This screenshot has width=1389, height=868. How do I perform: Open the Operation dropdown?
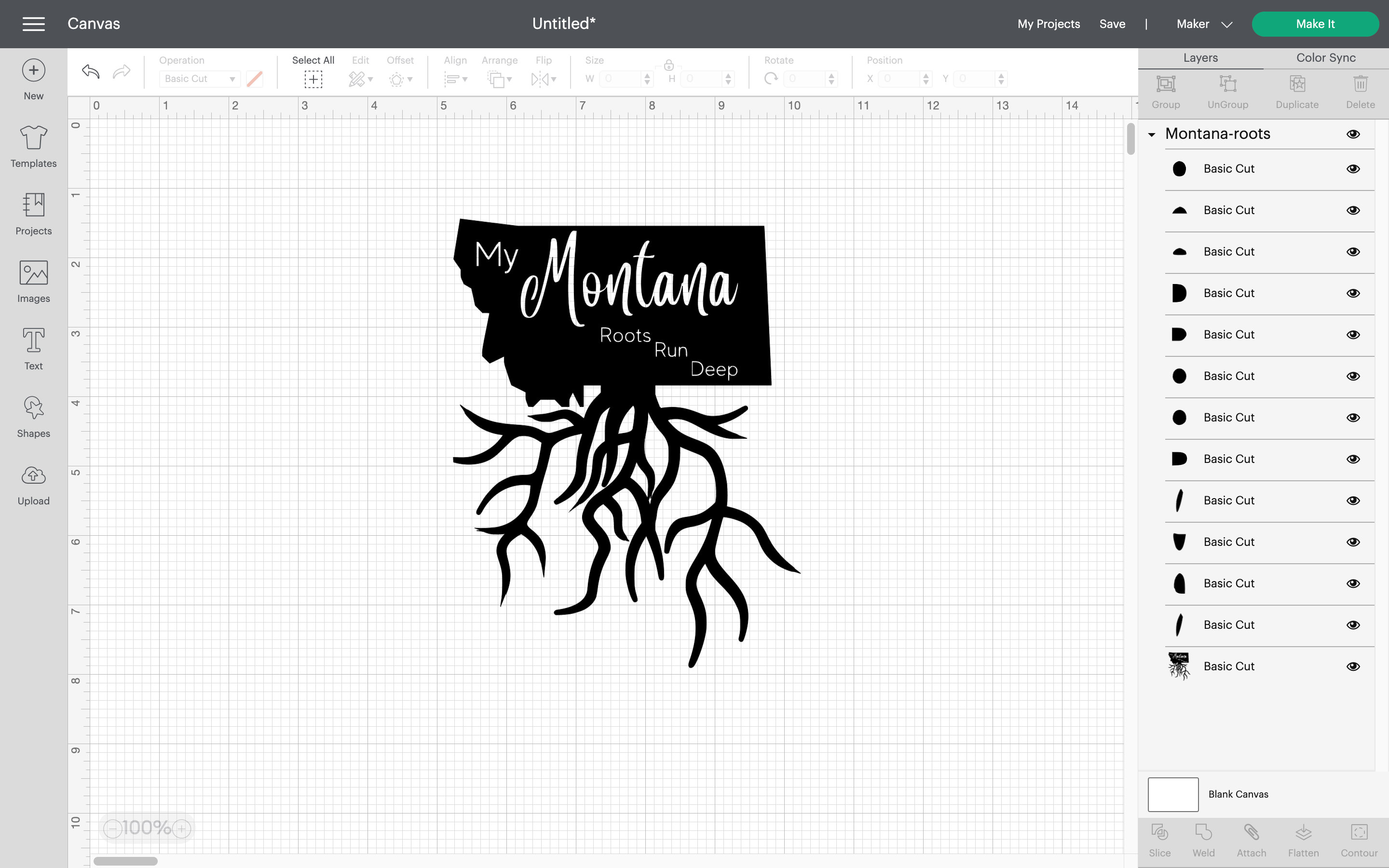[x=199, y=79]
